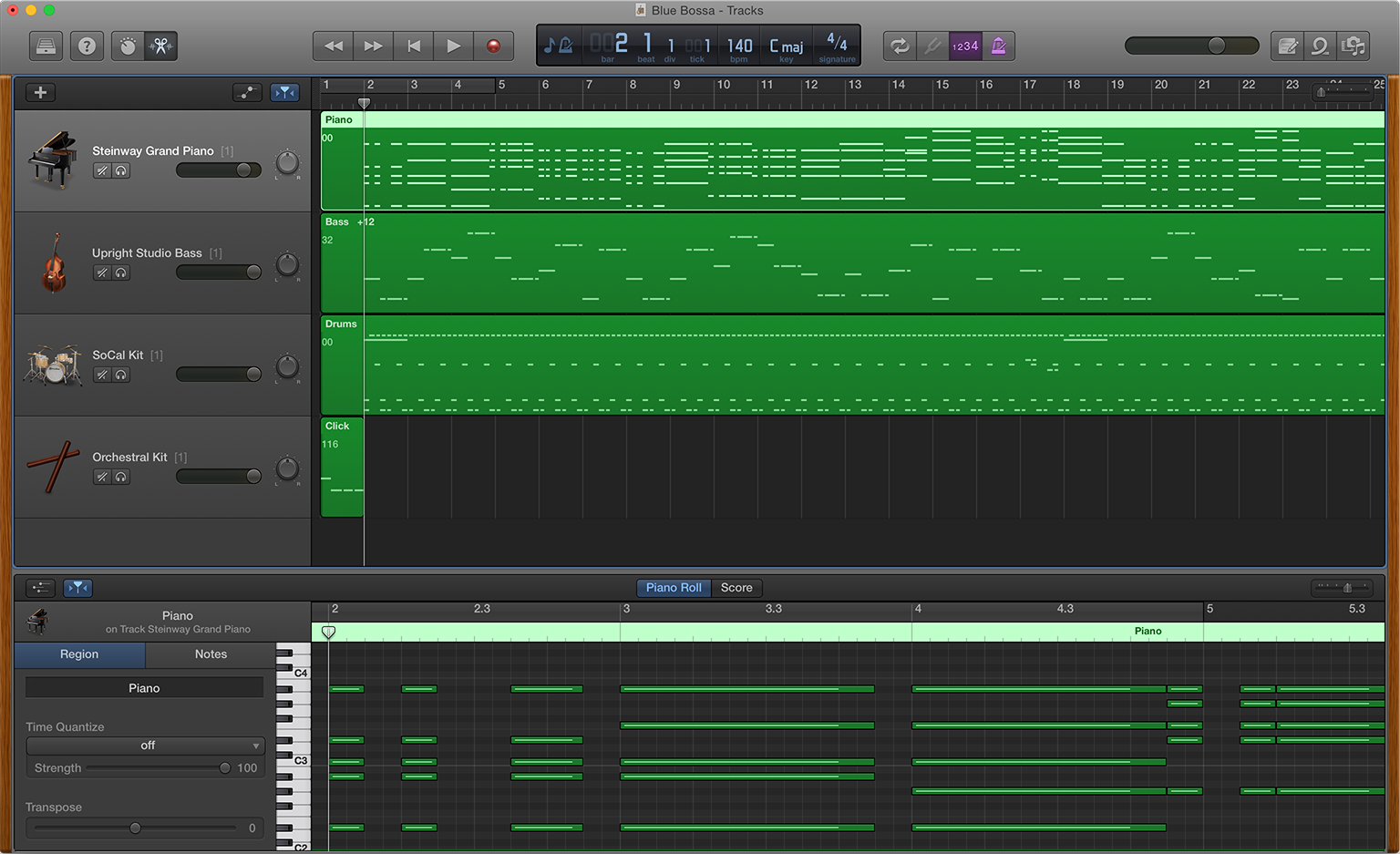Toggle the Editors scissors button
The height and width of the screenshot is (854, 1400).
[161, 46]
